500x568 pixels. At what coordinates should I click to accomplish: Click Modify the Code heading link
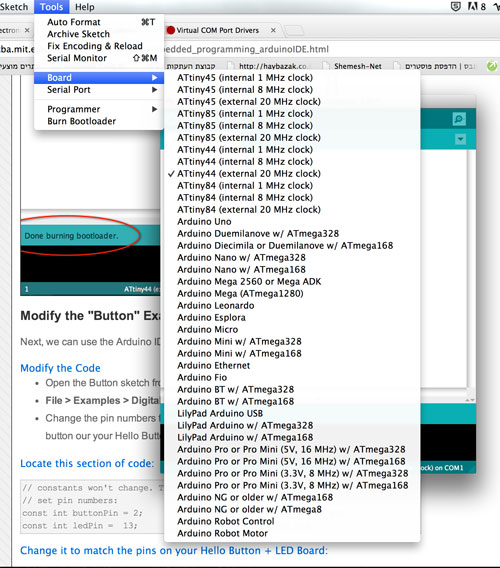pos(60,368)
